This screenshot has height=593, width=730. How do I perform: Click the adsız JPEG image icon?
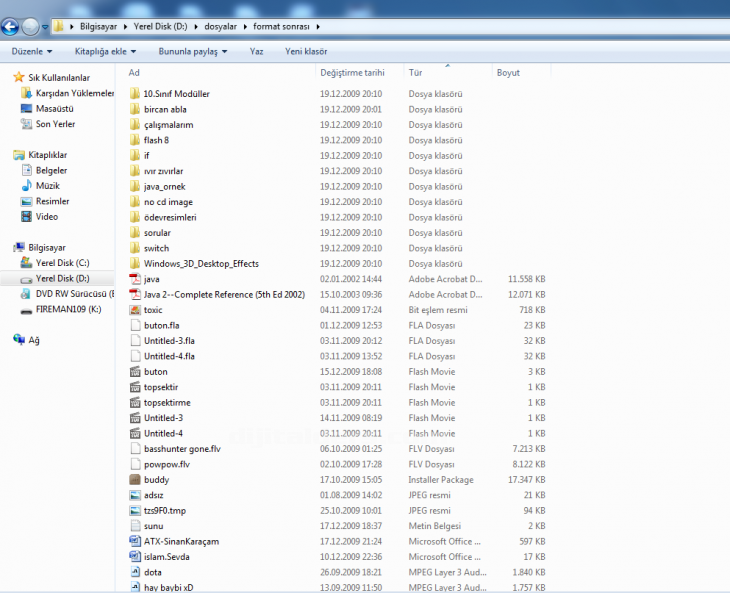pyautogui.click(x=135, y=495)
